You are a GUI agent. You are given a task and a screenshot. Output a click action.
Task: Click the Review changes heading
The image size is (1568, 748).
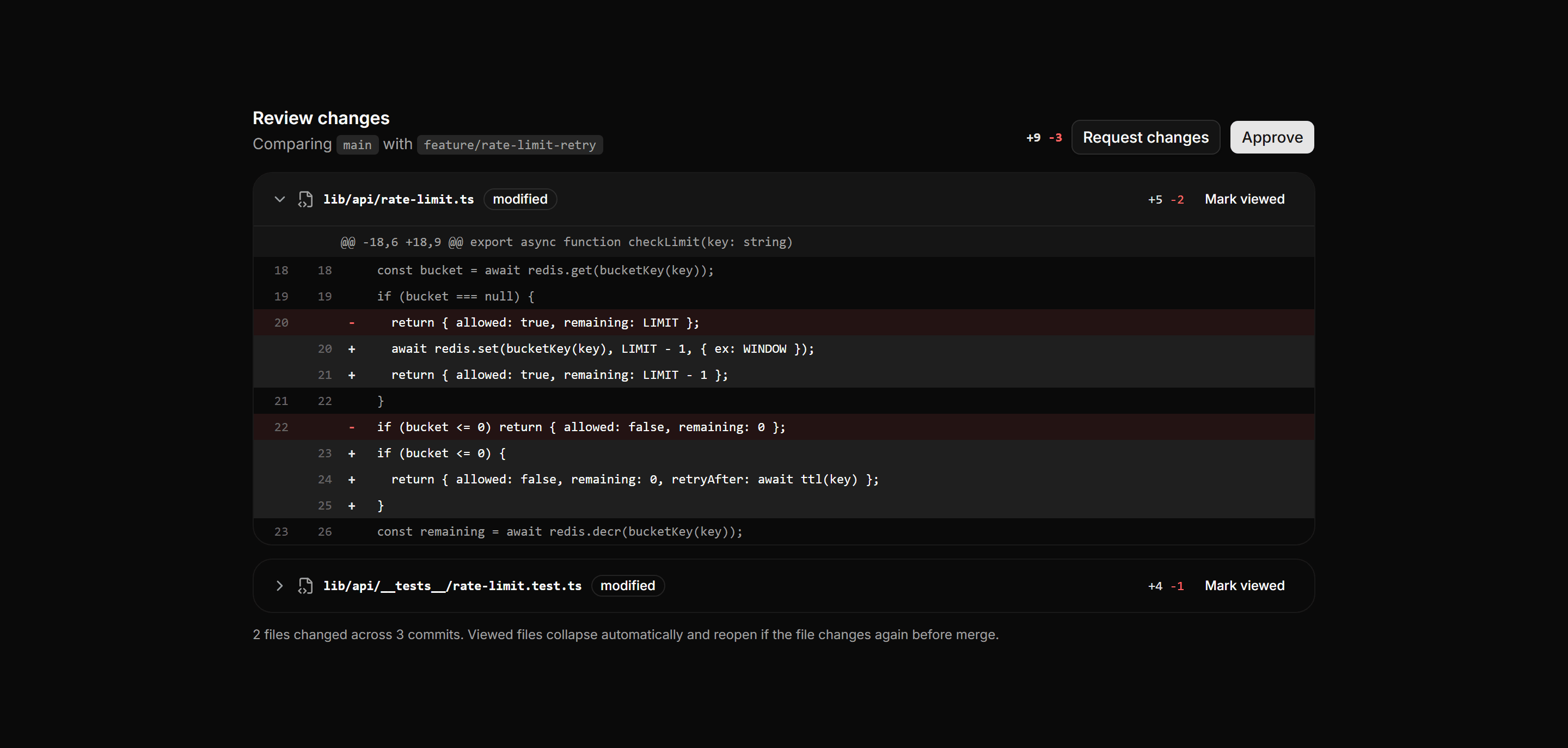pos(321,118)
